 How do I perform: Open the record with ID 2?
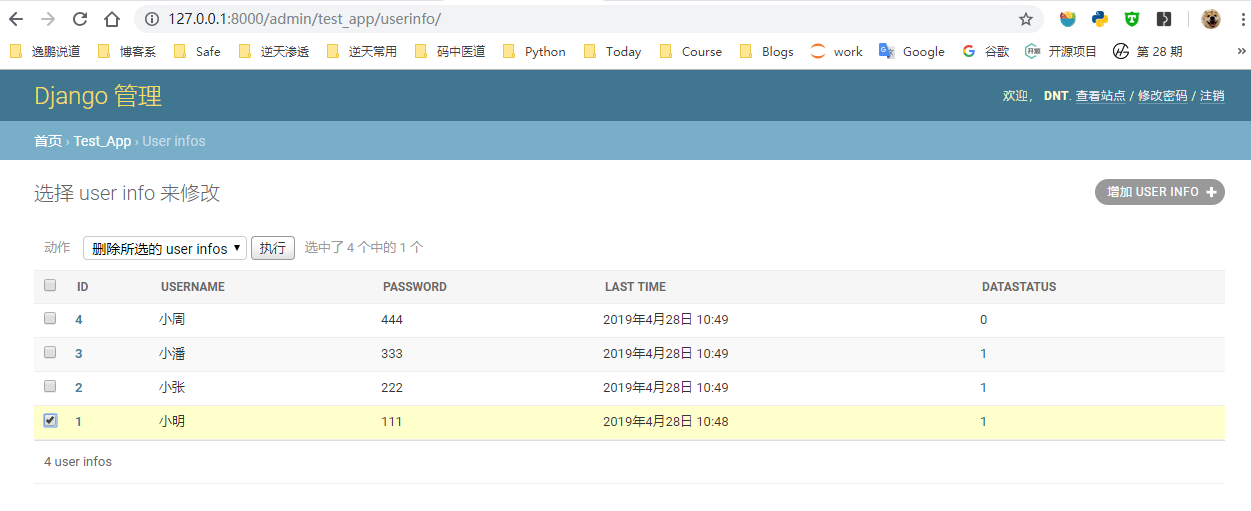click(x=79, y=388)
